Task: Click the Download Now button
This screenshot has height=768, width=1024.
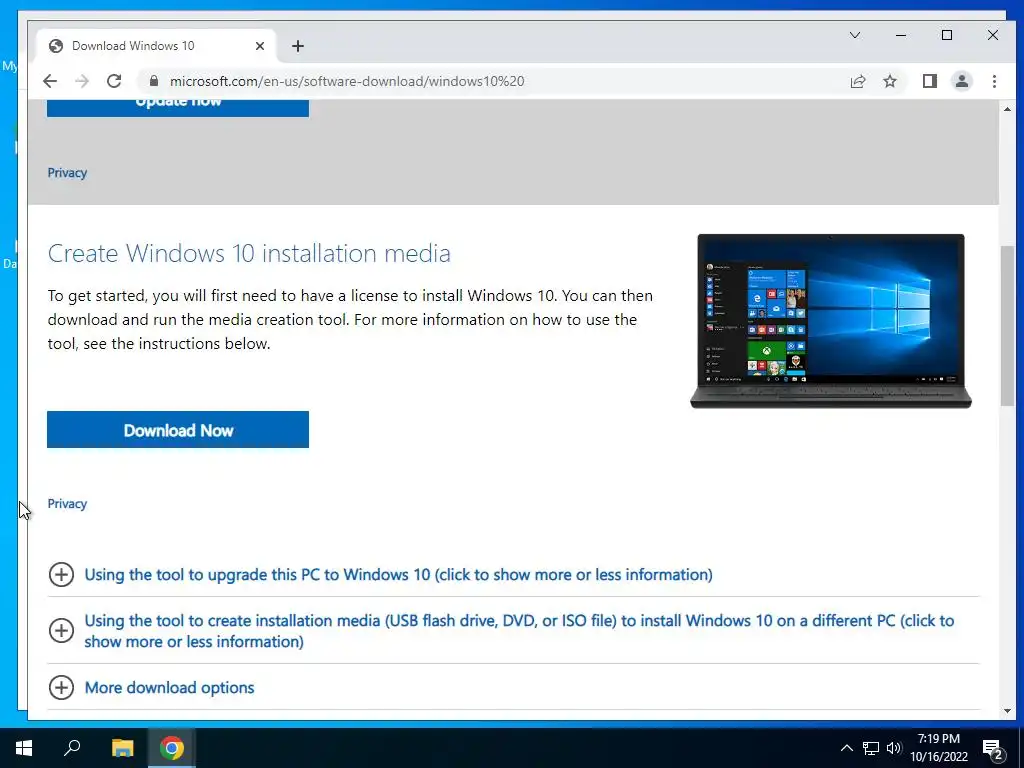Action: click(178, 430)
